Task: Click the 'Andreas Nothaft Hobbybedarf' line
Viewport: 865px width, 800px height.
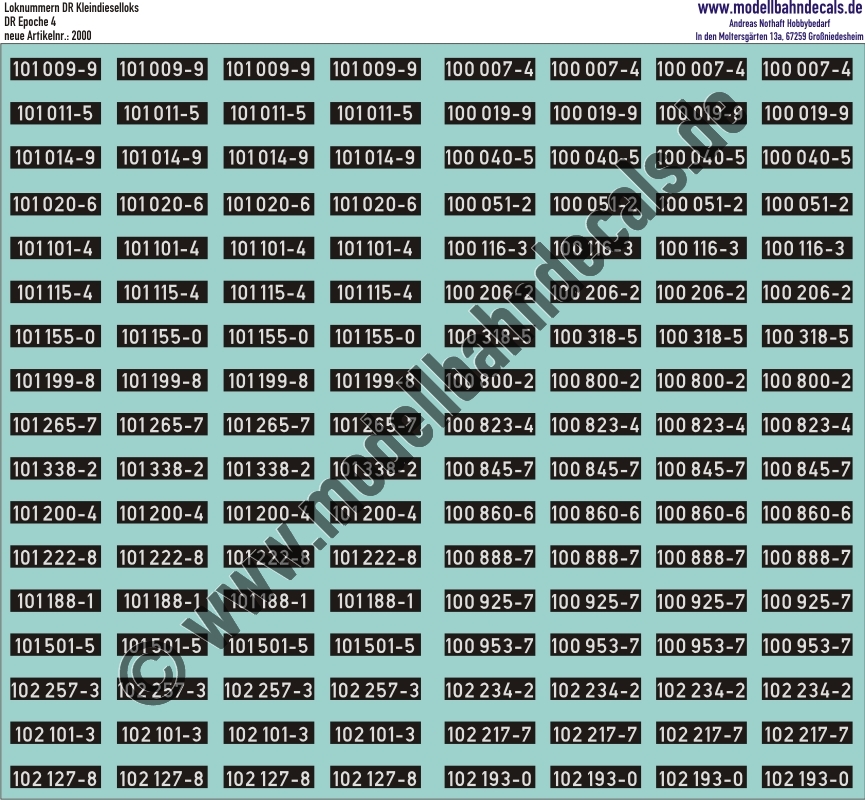Action: coord(779,23)
